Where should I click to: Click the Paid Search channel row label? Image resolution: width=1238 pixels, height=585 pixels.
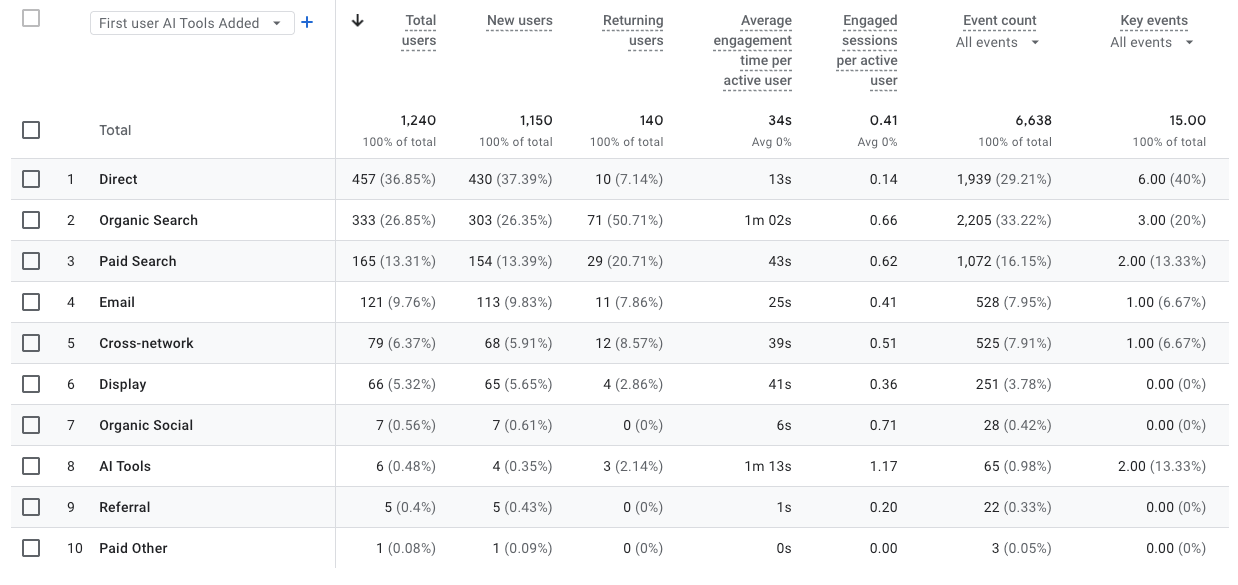(x=138, y=261)
